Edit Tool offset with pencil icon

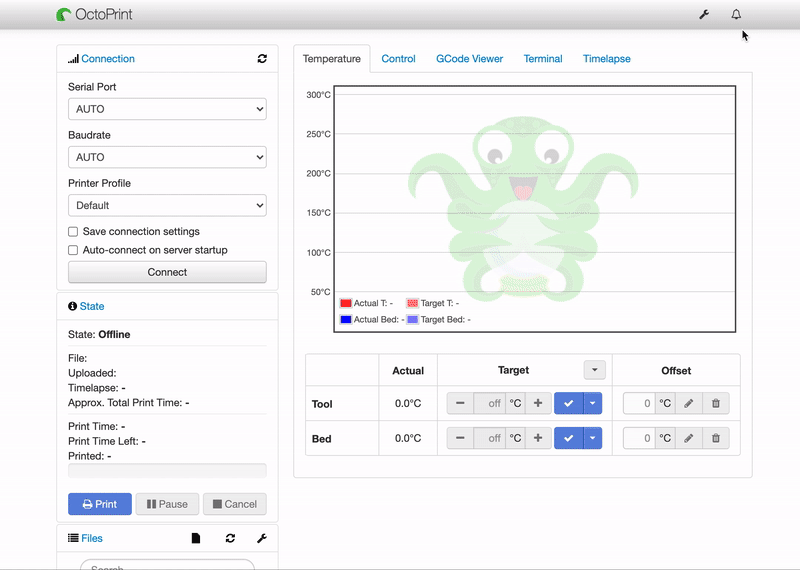point(688,404)
